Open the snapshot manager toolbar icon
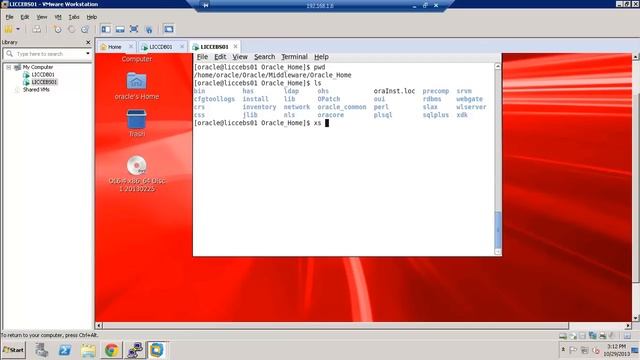640x360 pixels. point(85,29)
